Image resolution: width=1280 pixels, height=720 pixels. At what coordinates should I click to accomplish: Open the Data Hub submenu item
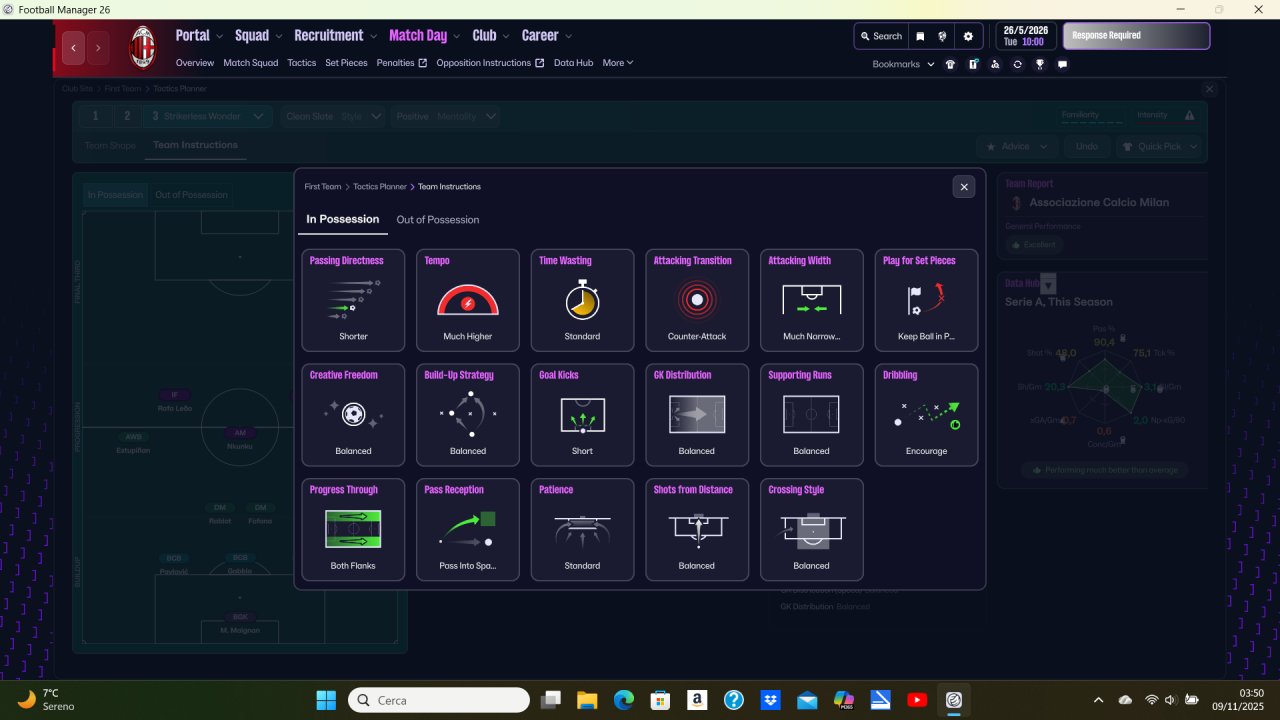(574, 63)
